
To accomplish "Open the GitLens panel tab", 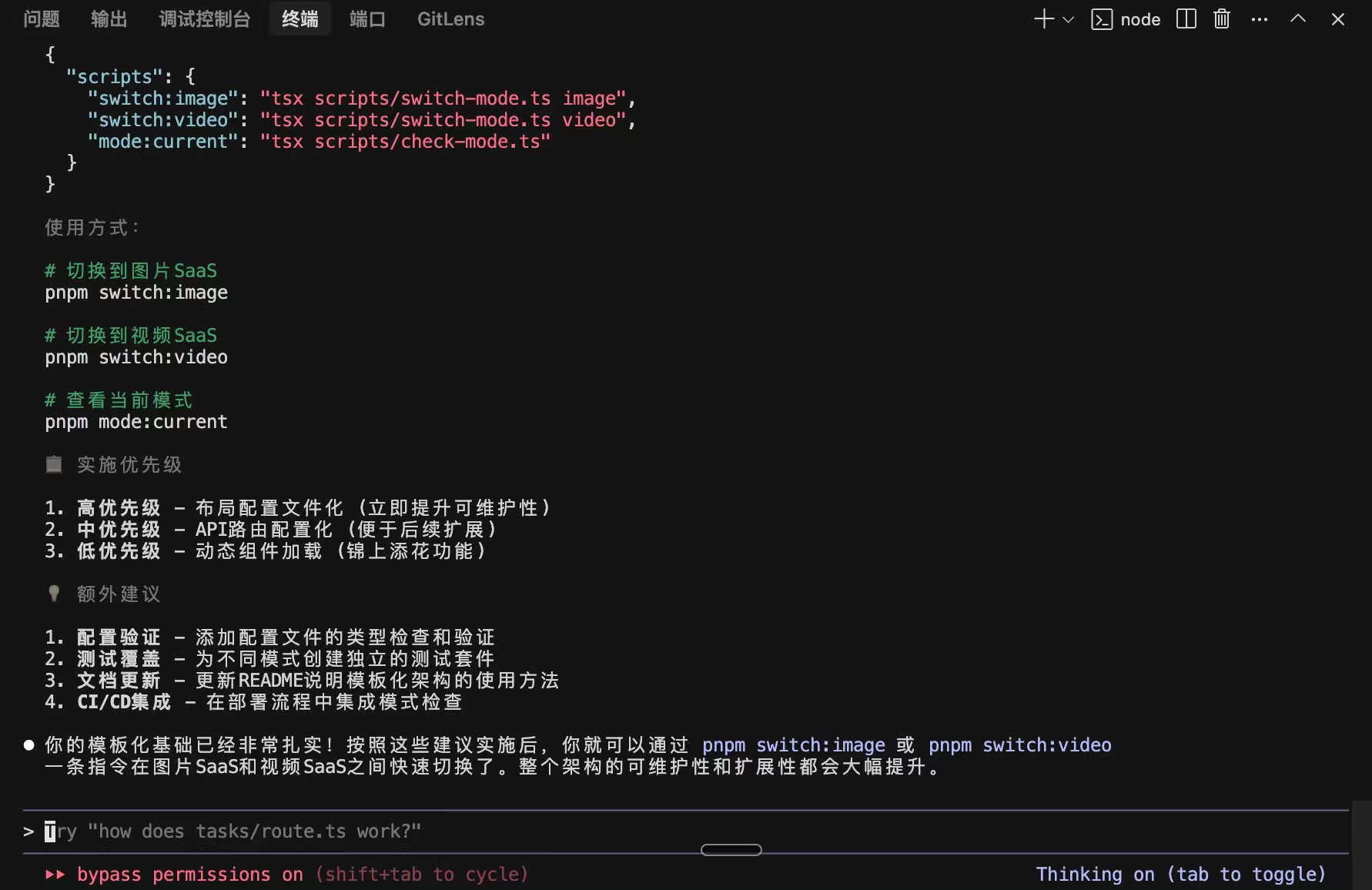I will click(450, 19).
